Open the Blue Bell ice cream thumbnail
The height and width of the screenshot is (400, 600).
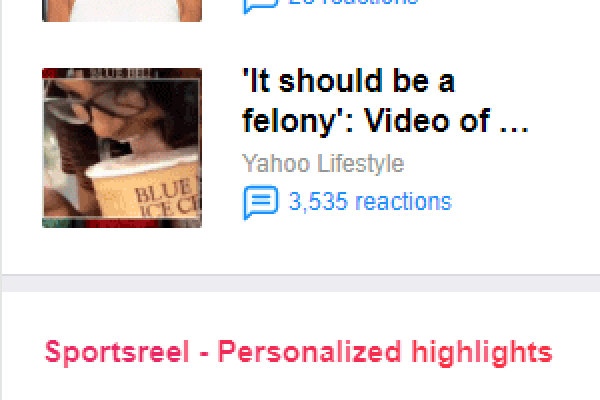122,148
